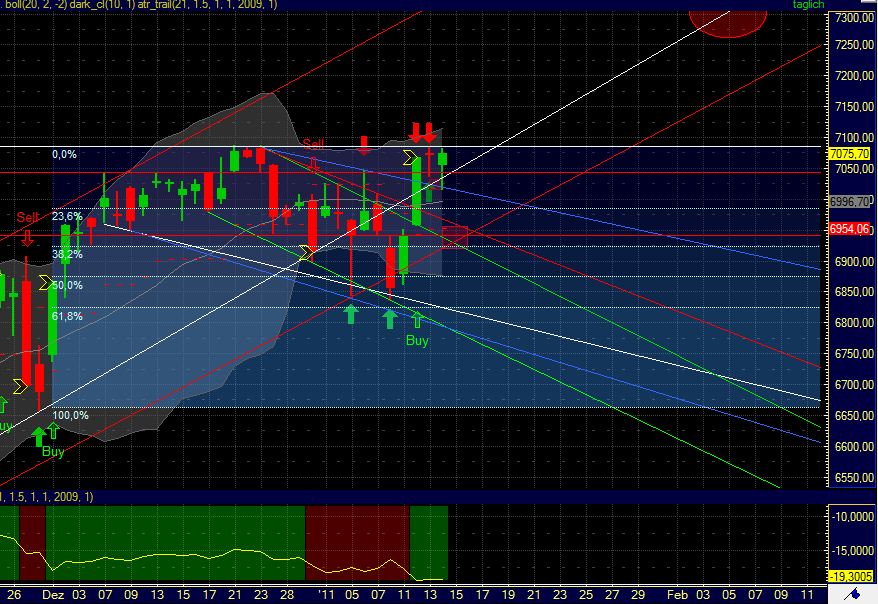Select the 100,0% Fibonacci level label
Viewport: 878px width, 604px height.
71,415
